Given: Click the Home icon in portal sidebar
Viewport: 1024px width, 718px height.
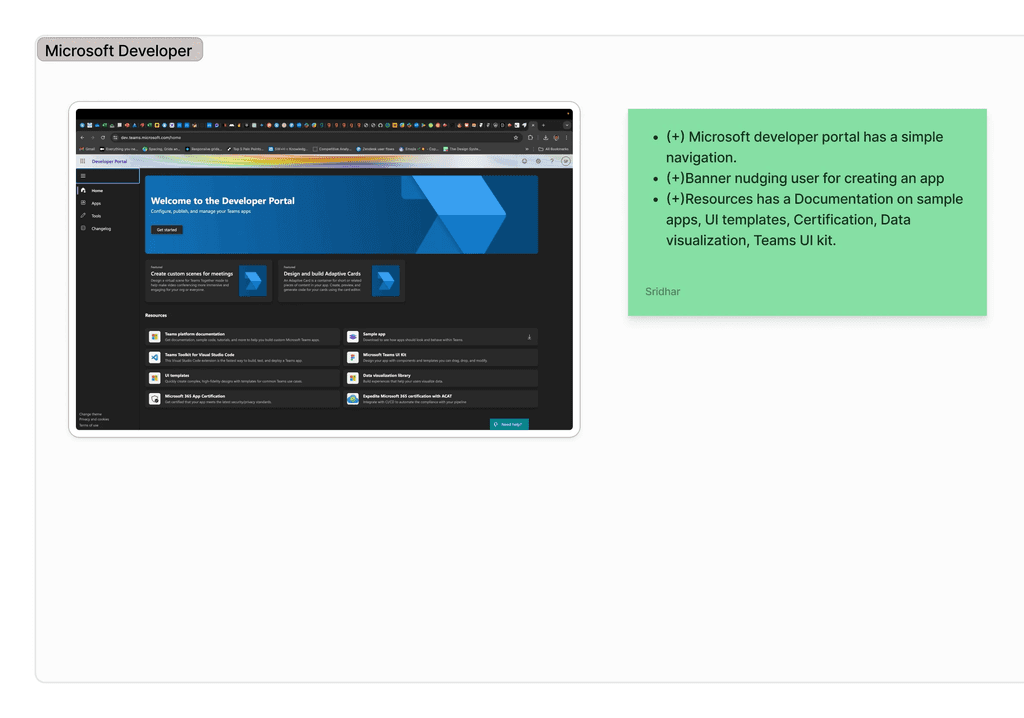Looking at the screenshot, I should [83, 190].
